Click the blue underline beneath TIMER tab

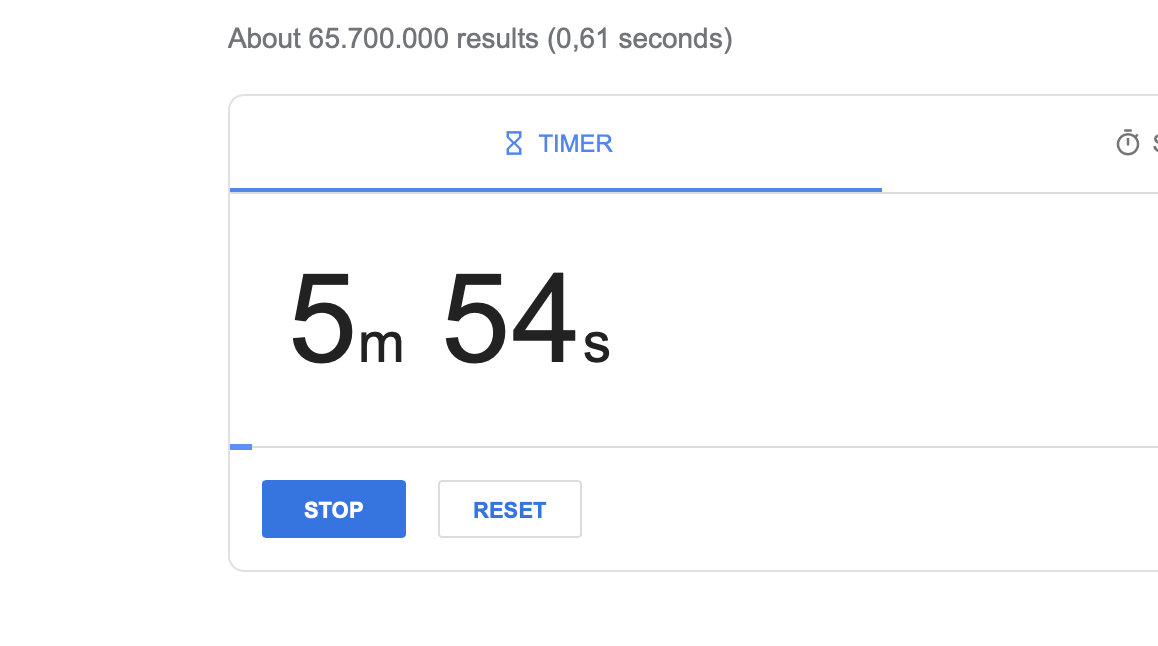[556, 189]
